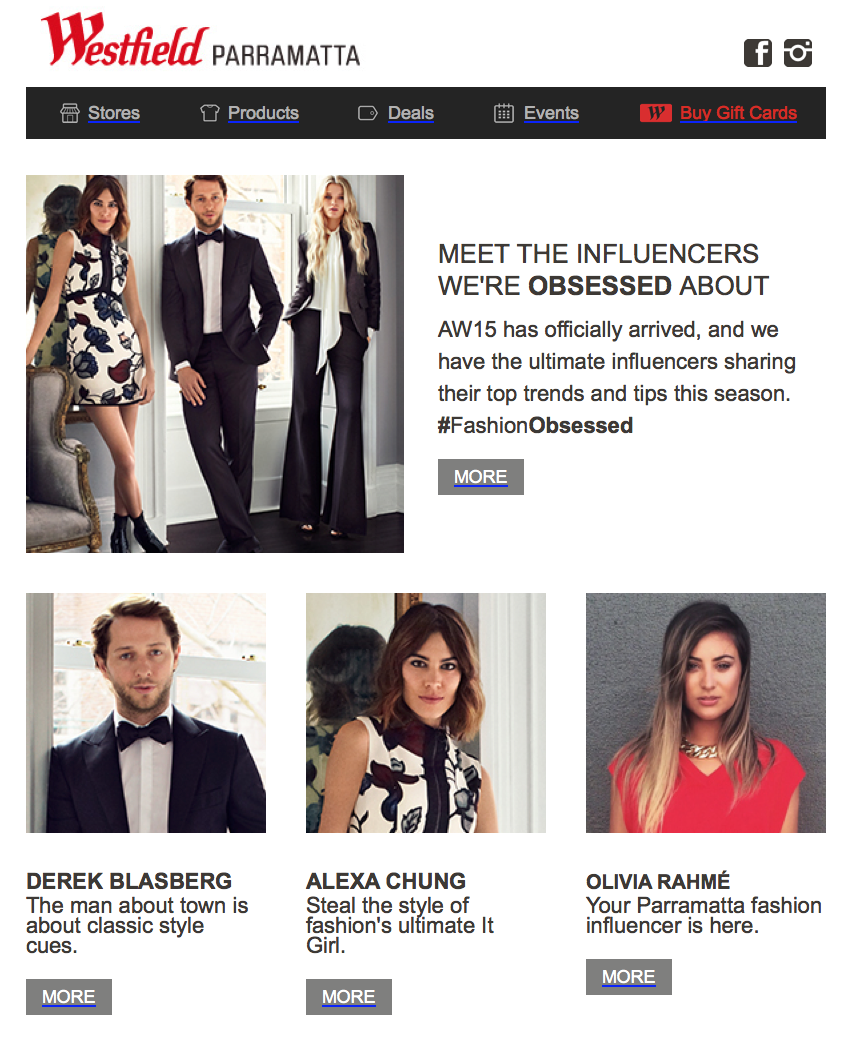Click the tag icon beside Deals

coord(367,113)
